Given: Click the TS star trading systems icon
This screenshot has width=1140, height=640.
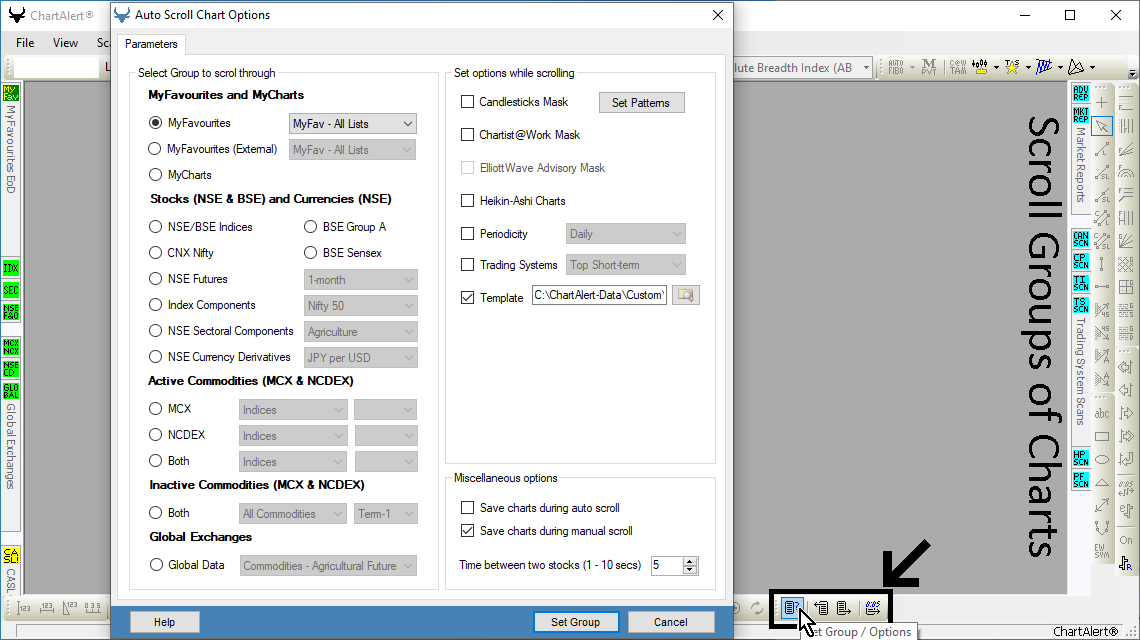Looking at the screenshot, I should (x=1012, y=67).
